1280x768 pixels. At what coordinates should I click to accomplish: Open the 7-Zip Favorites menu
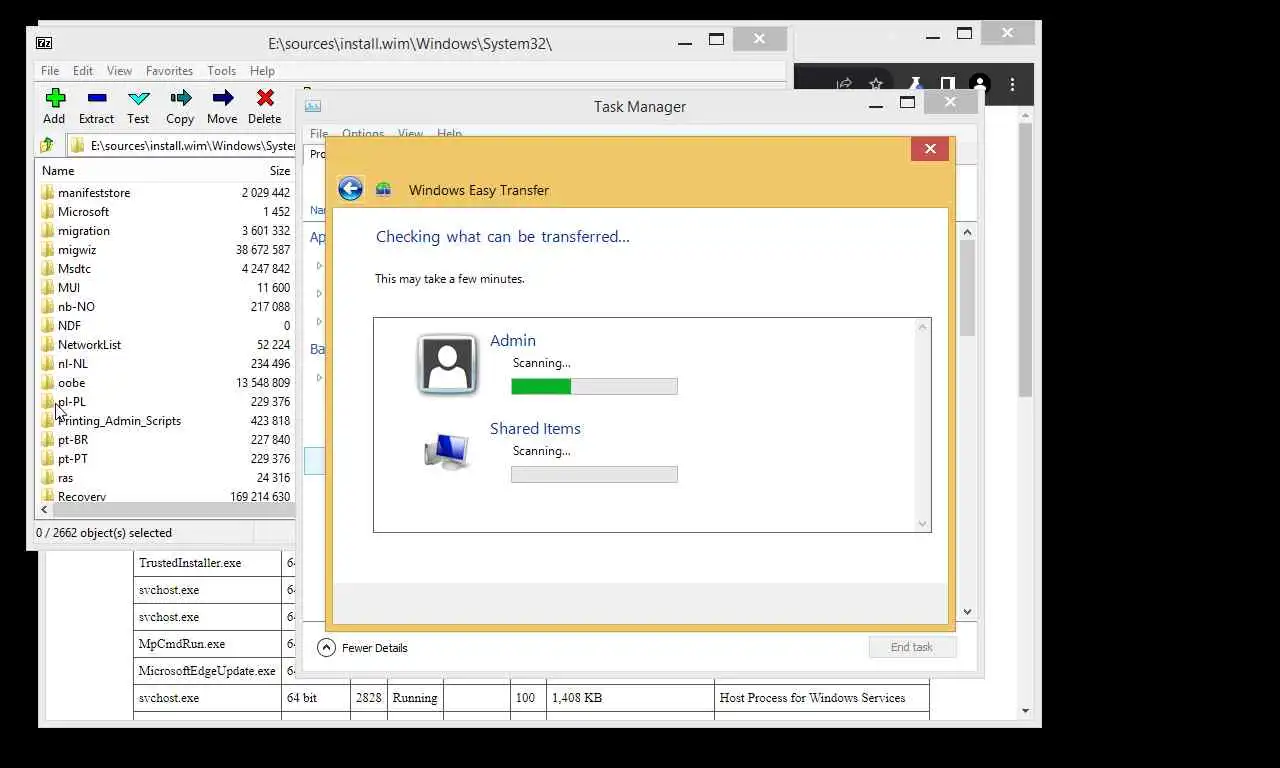click(169, 71)
